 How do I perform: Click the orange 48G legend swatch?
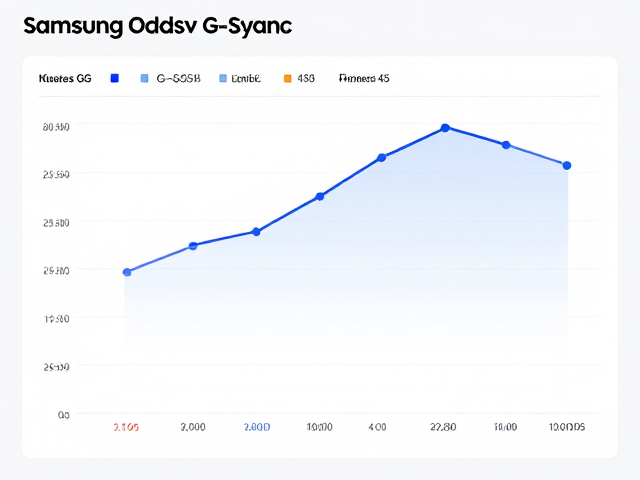tap(288, 78)
